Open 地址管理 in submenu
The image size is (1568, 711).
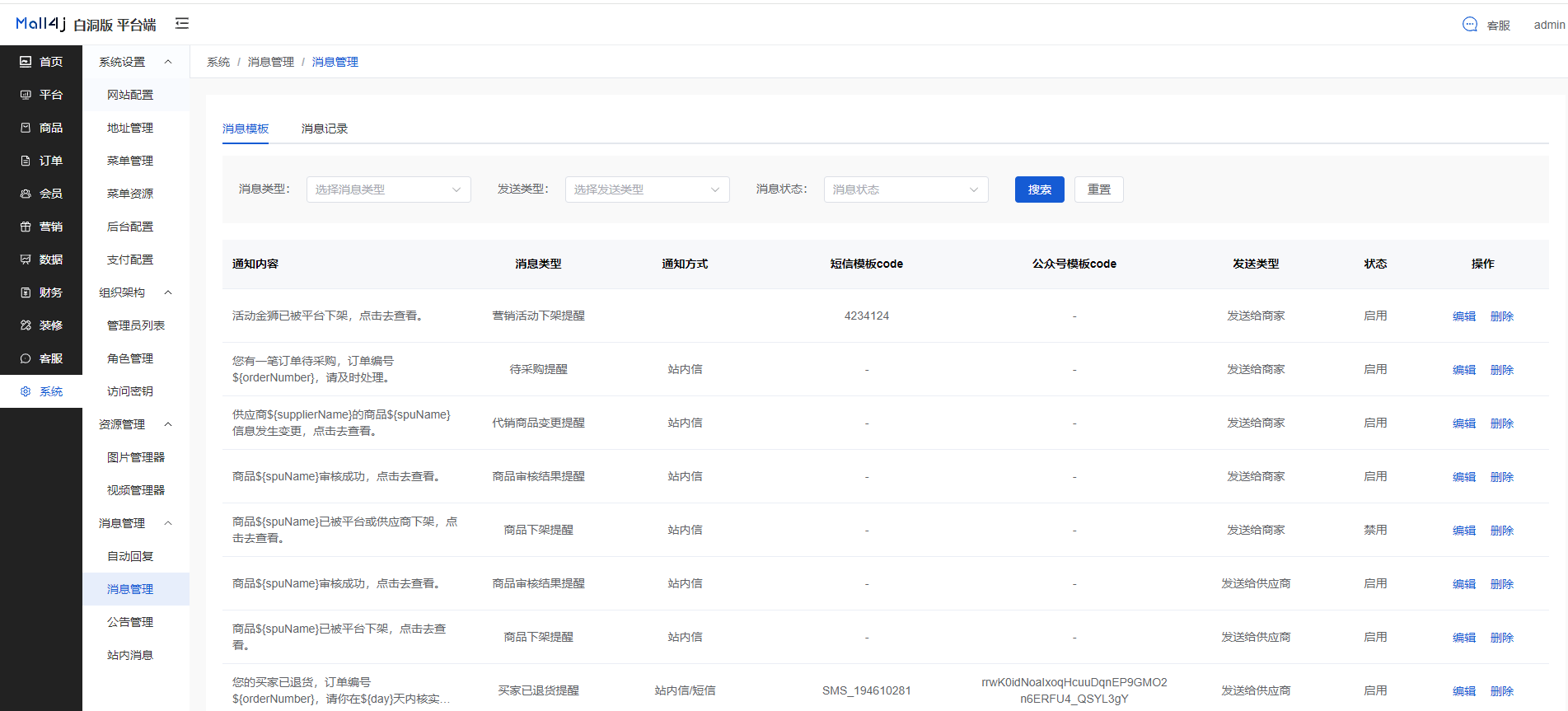(x=136, y=128)
